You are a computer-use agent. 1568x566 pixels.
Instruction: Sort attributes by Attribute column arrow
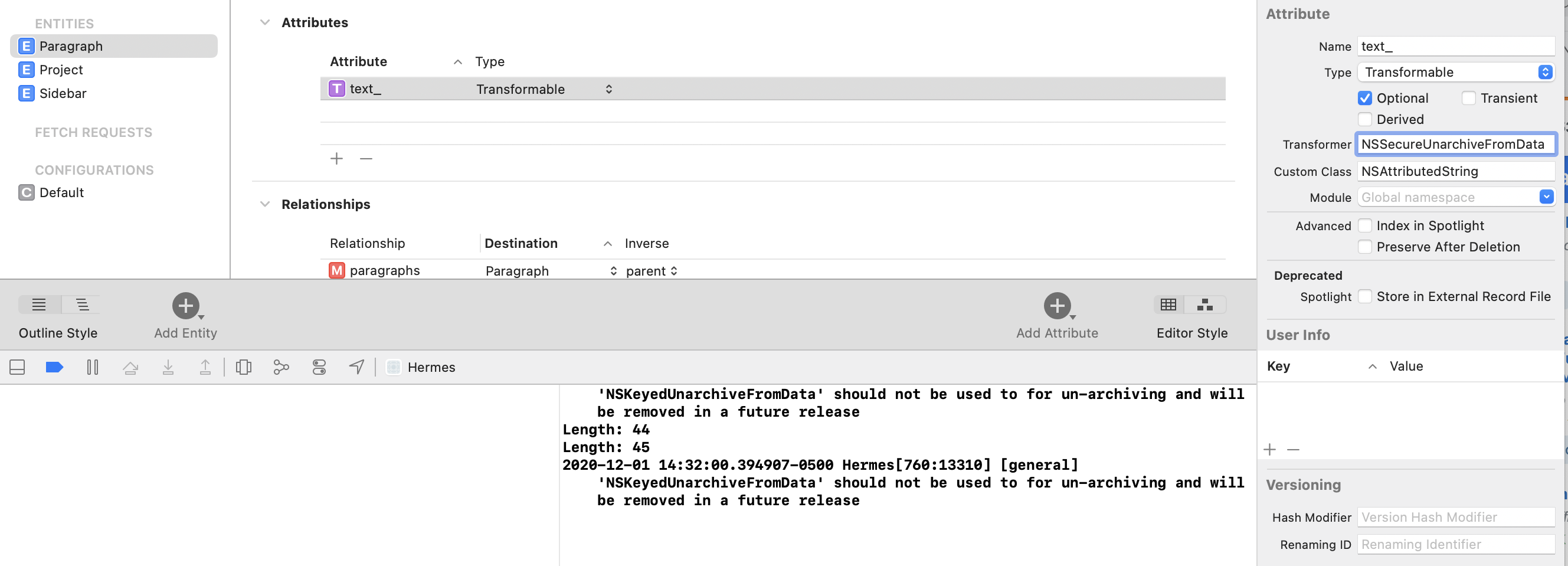tap(458, 62)
